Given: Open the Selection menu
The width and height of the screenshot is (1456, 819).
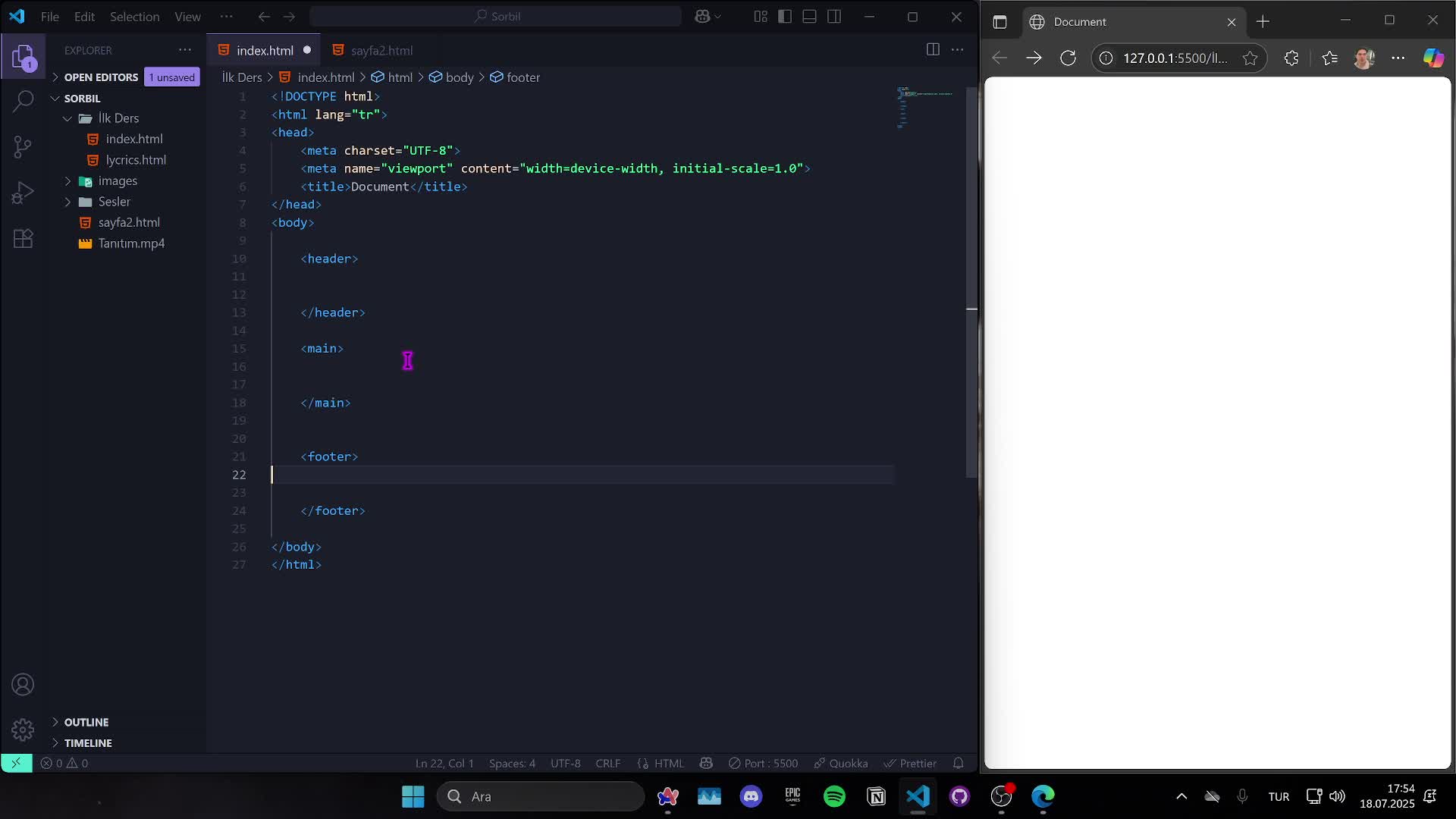Looking at the screenshot, I should (x=134, y=16).
